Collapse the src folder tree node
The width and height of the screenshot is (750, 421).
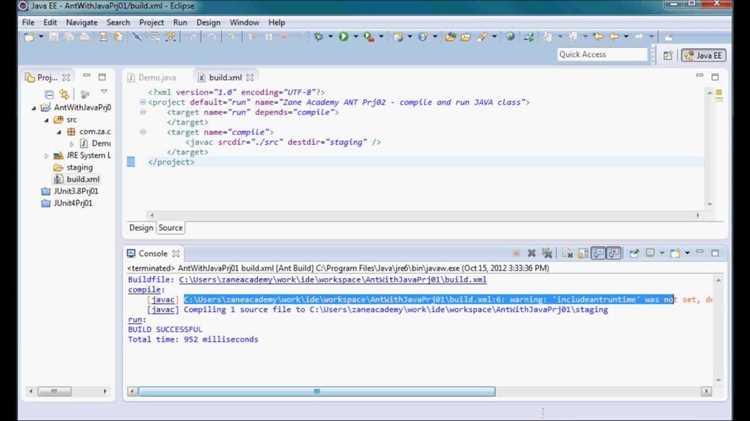coord(46,120)
